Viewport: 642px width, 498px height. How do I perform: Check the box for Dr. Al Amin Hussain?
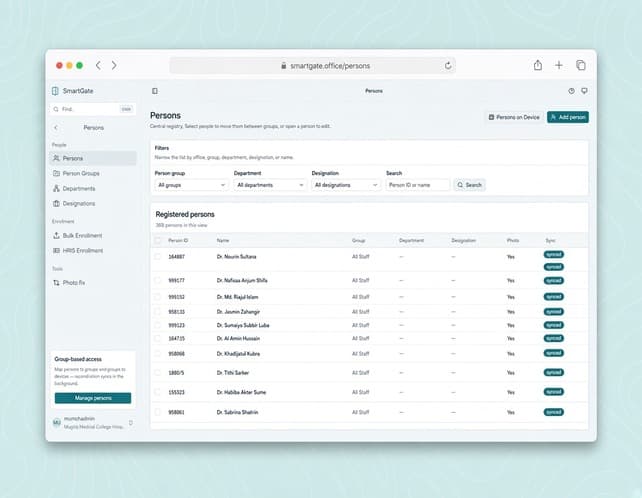pos(158,338)
